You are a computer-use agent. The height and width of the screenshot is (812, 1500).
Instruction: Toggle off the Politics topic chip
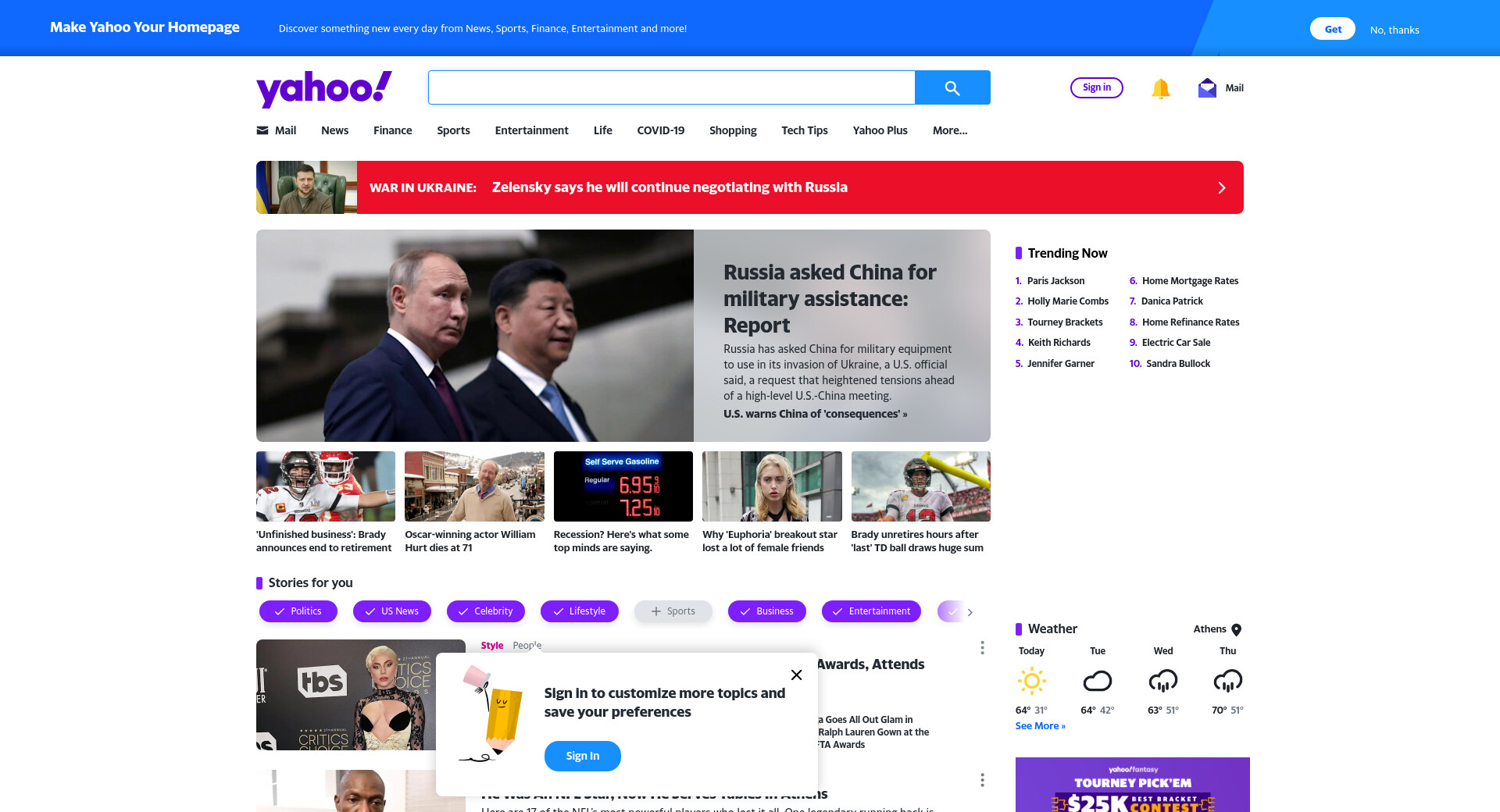point(298,611)
